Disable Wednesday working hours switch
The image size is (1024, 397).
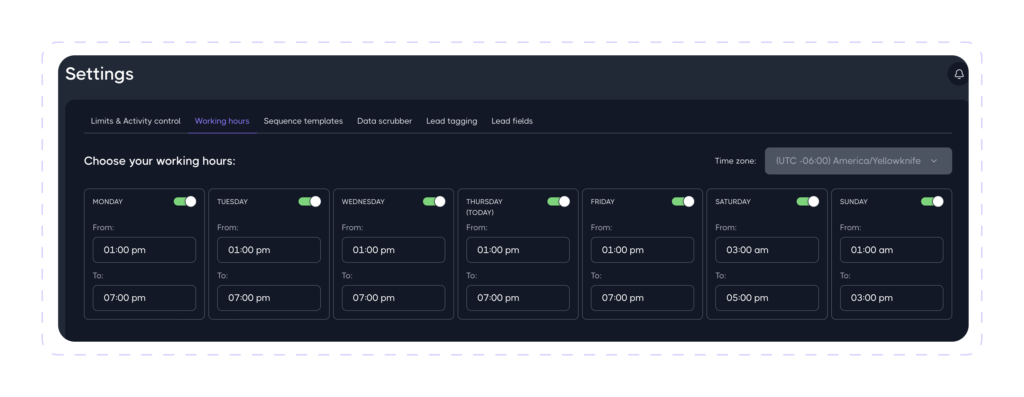[434, 202]
